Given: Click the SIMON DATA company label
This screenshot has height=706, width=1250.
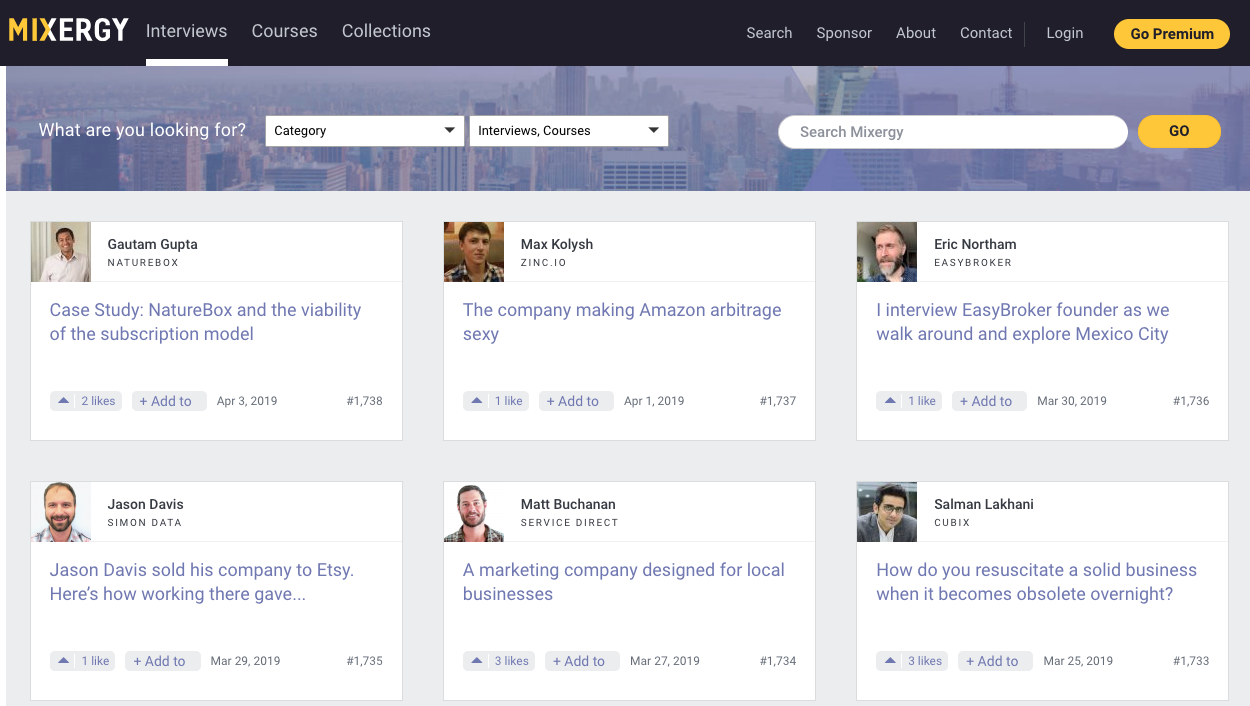Looking at the screenshot, I should [x=145, y=523].
